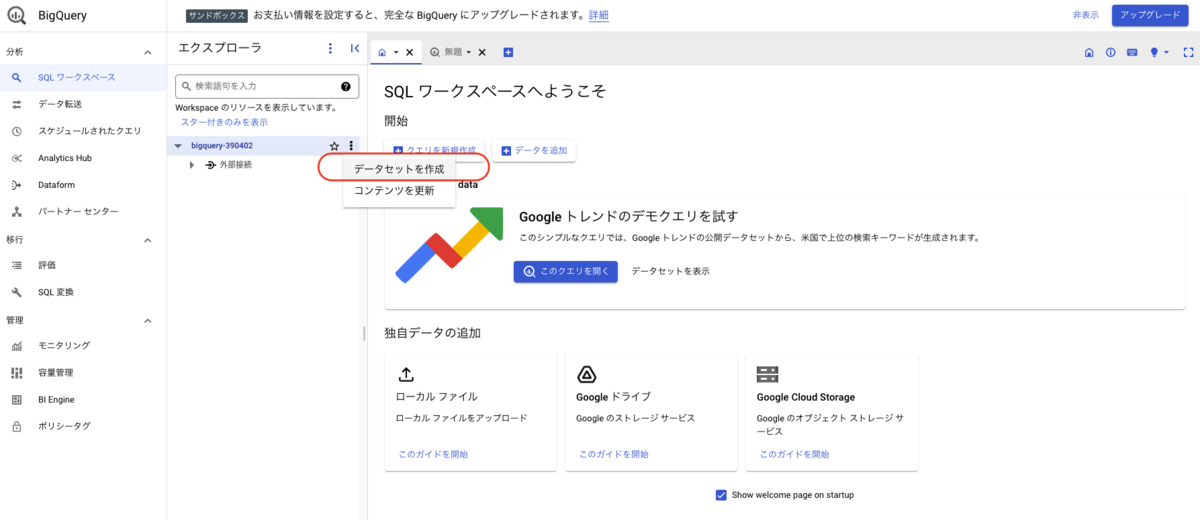Screen dimensions: 1200x520
Task: Click スター付きのみを表示 link
Action: (224, 122)
